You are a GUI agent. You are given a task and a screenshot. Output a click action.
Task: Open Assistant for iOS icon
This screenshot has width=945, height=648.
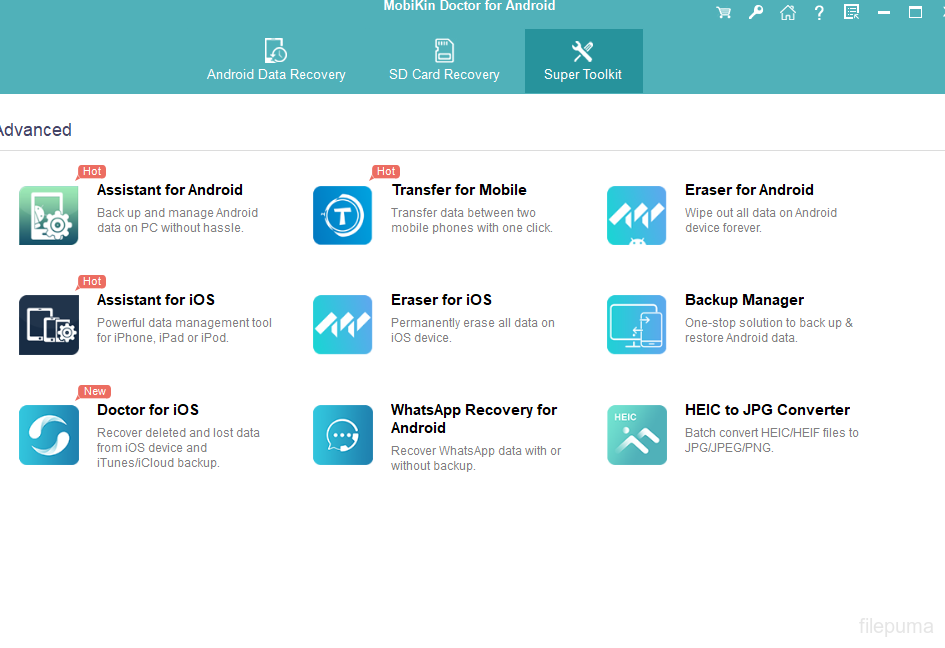48,325
